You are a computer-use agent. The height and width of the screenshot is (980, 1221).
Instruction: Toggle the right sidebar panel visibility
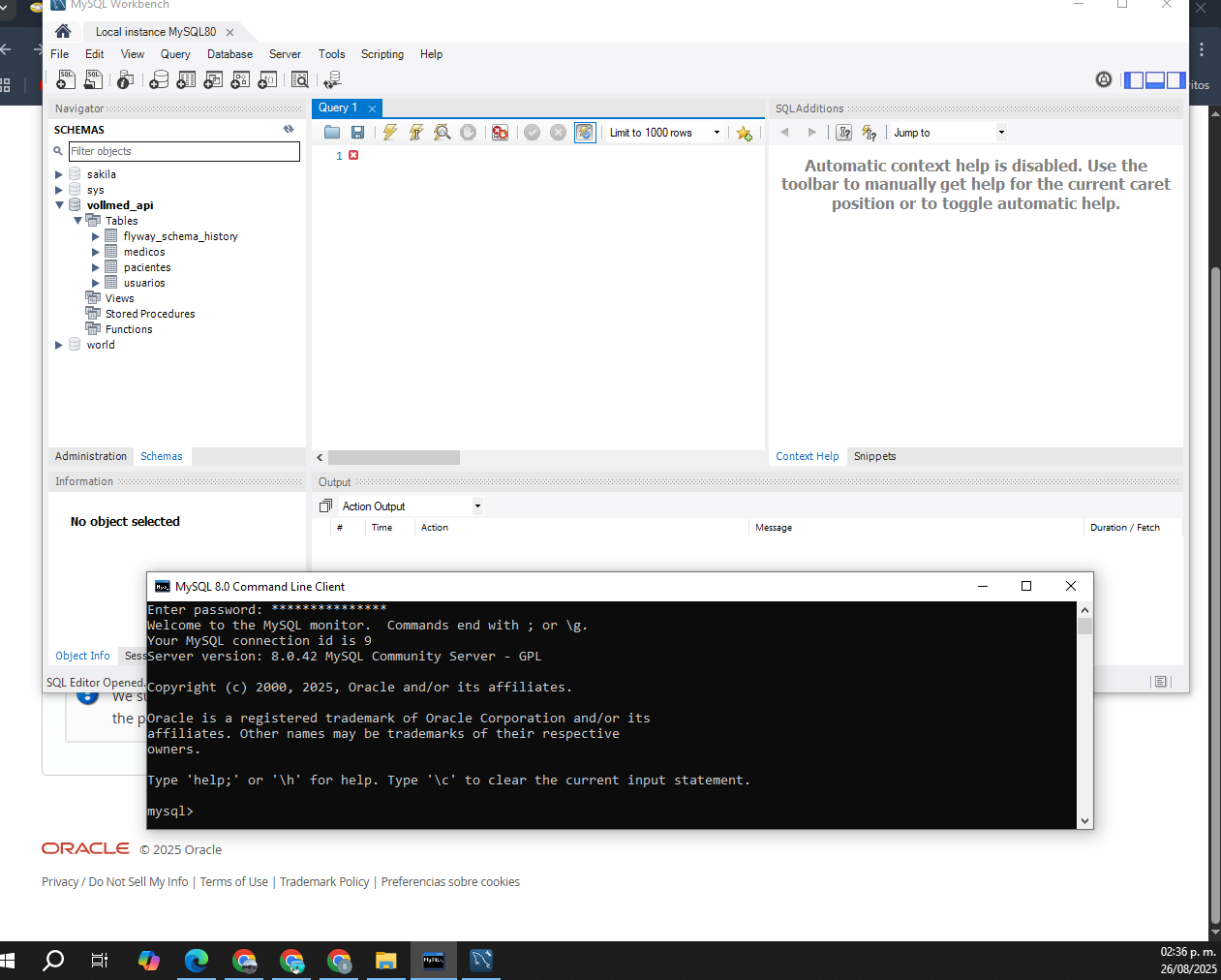[1175, 80]
